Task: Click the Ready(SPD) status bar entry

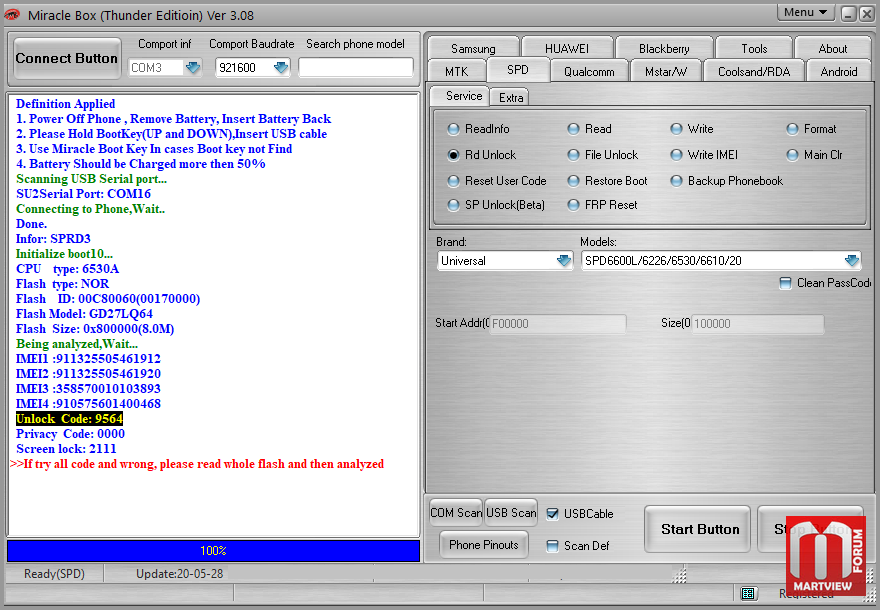Action: [54, 574]
